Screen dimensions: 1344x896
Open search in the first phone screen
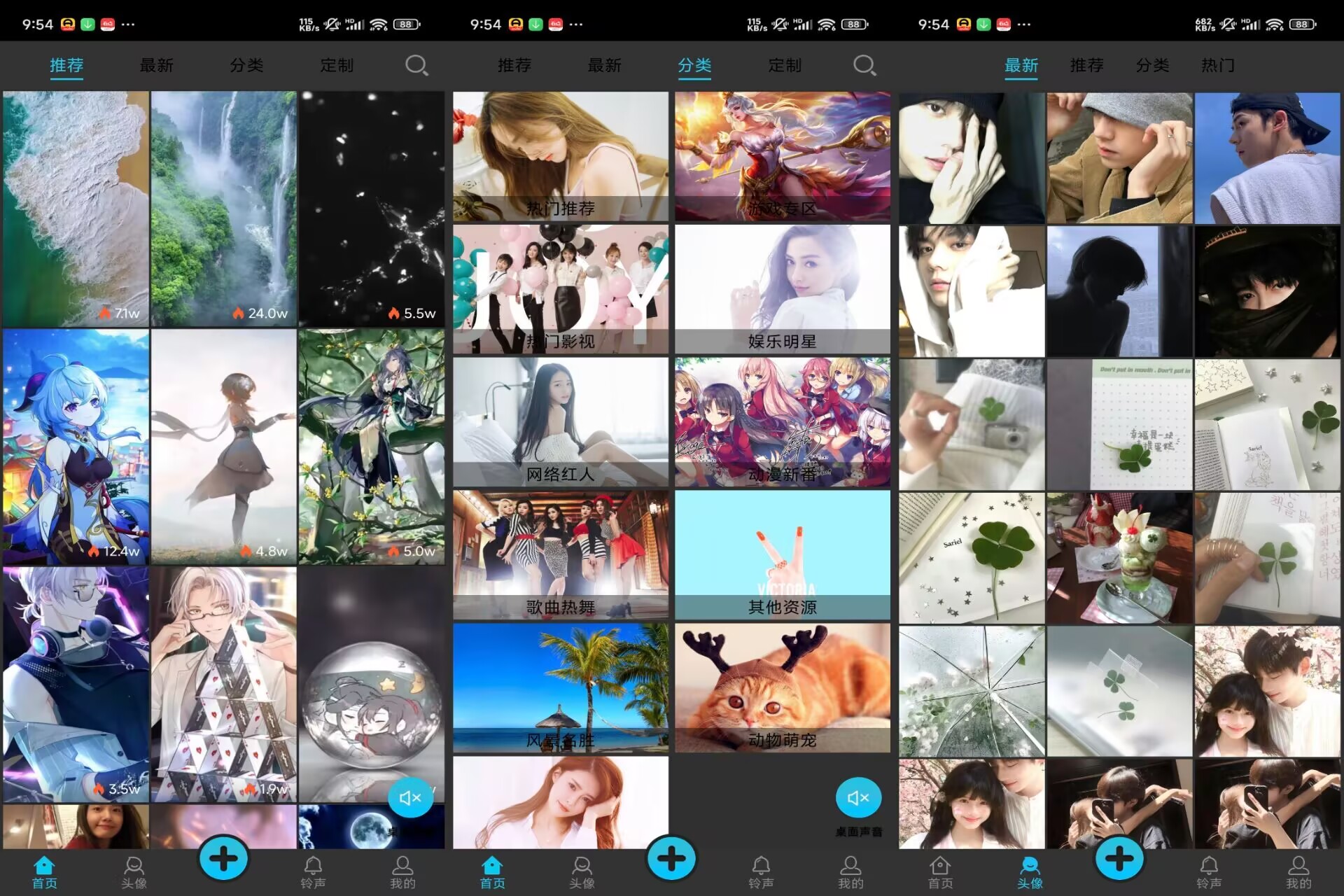pos(416,66)
